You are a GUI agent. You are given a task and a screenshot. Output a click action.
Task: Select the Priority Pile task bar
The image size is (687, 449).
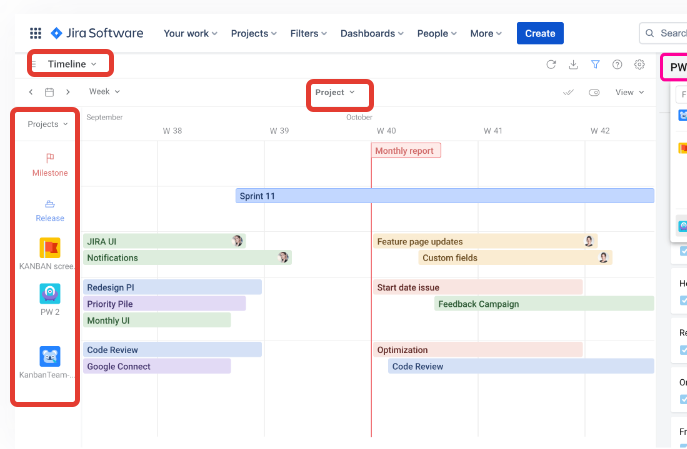tap(164, 304)
